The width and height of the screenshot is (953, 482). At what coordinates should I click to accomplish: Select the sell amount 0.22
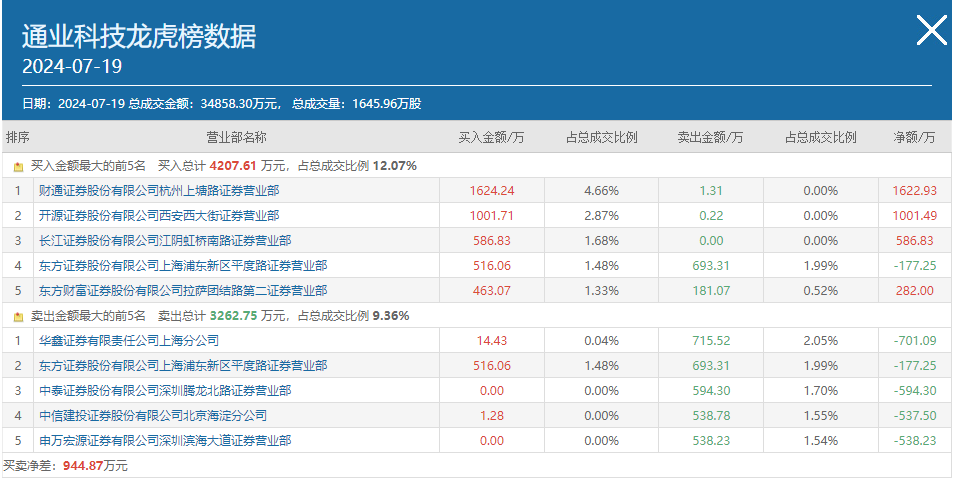(x=711, y=216)
